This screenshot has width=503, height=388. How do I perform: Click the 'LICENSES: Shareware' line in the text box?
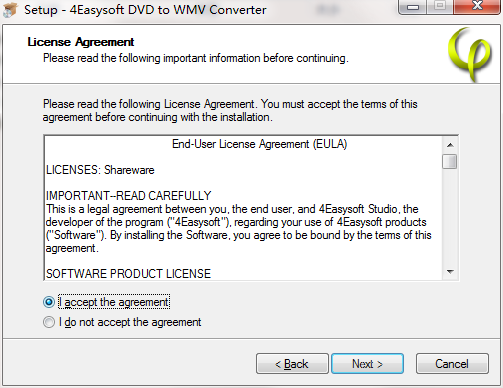click(100, 170)
